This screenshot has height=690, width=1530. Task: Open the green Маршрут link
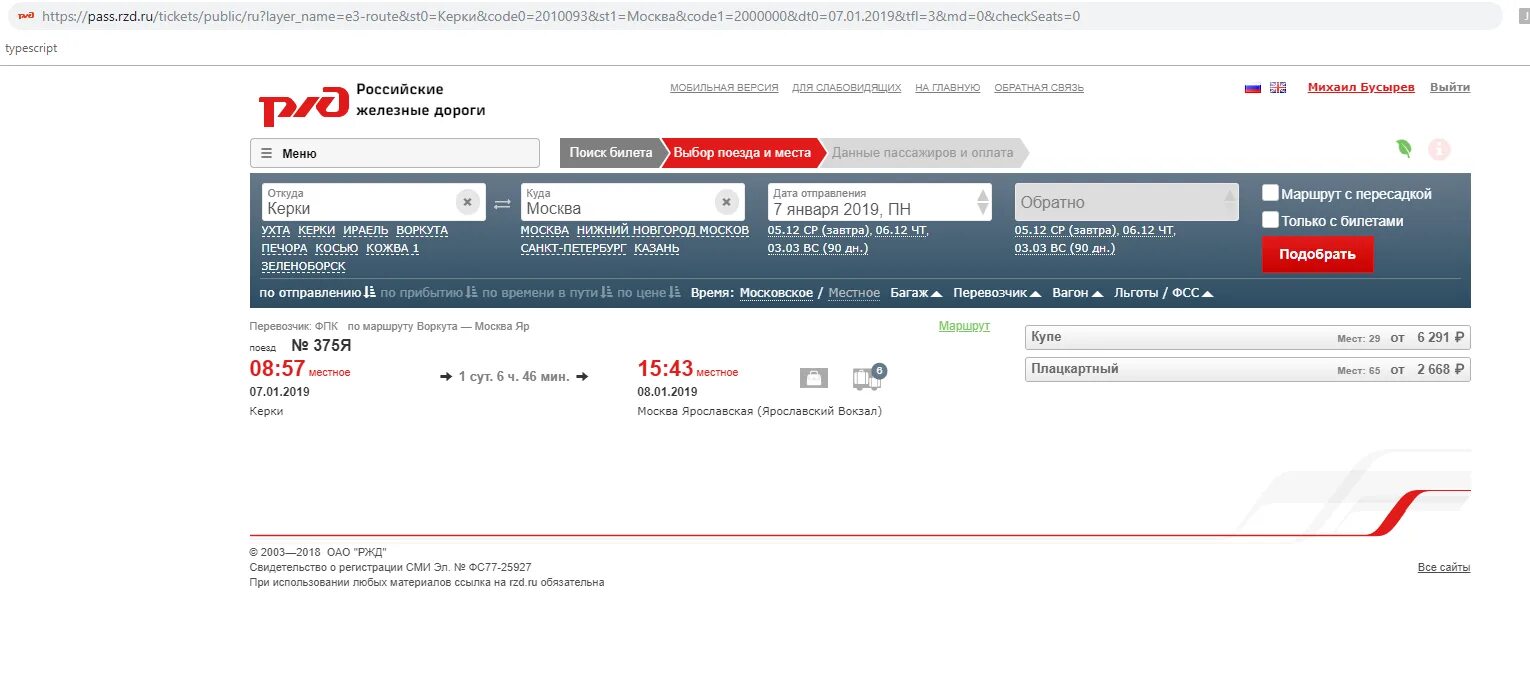coord(964,326)
